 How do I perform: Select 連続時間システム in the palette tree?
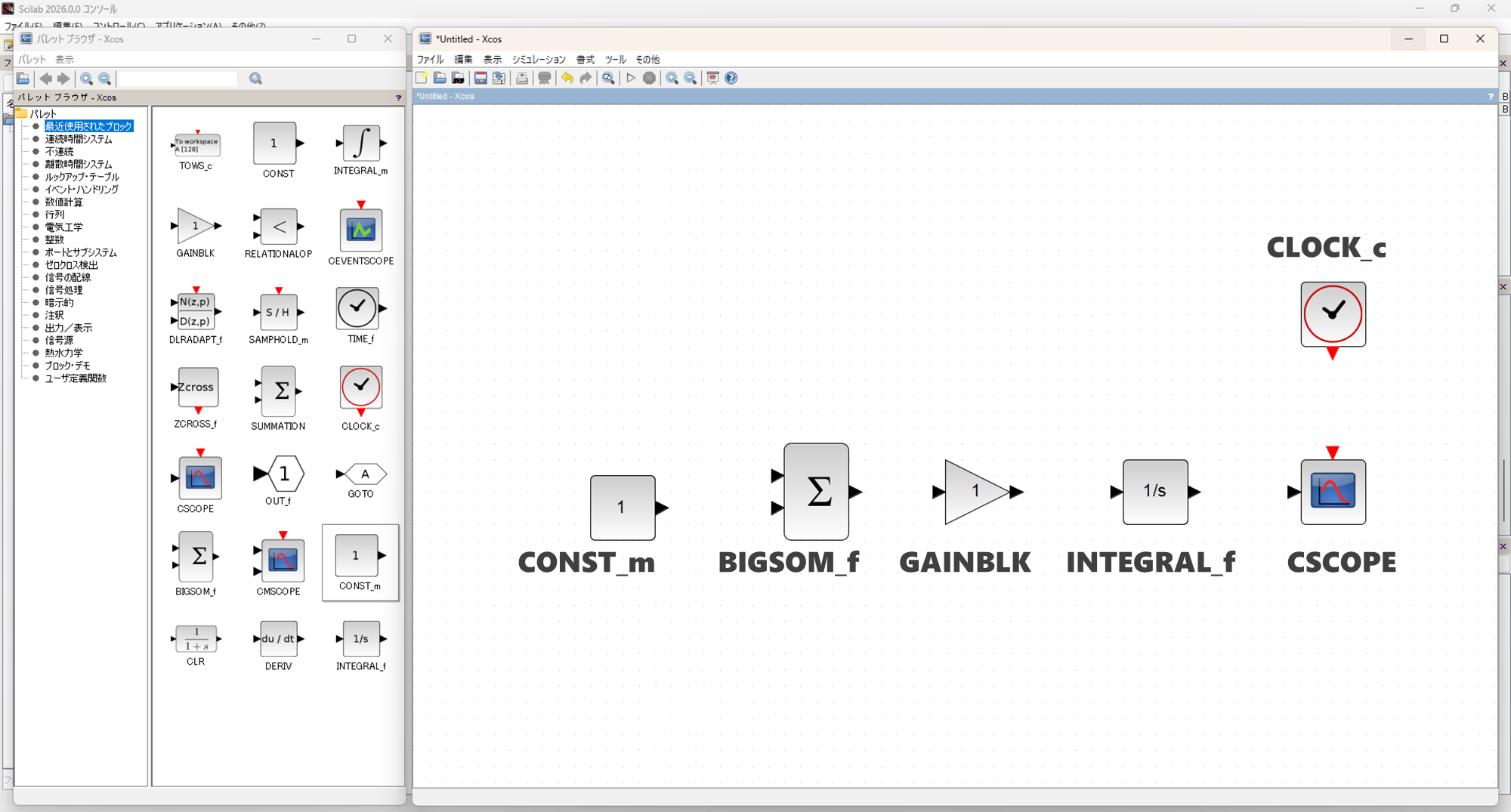78,139
